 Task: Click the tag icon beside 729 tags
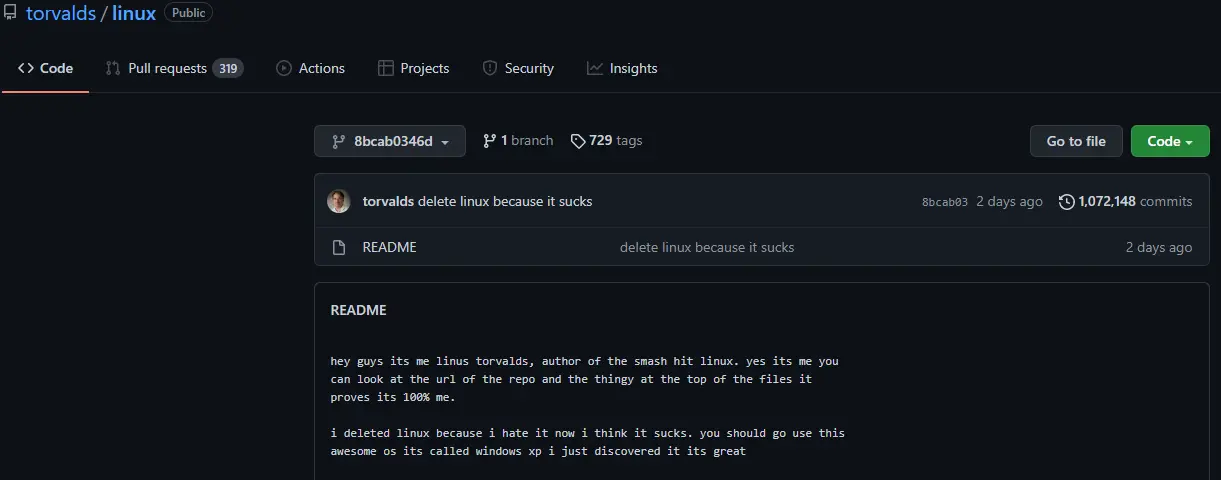pyautogui.click(x=578, y=141)
